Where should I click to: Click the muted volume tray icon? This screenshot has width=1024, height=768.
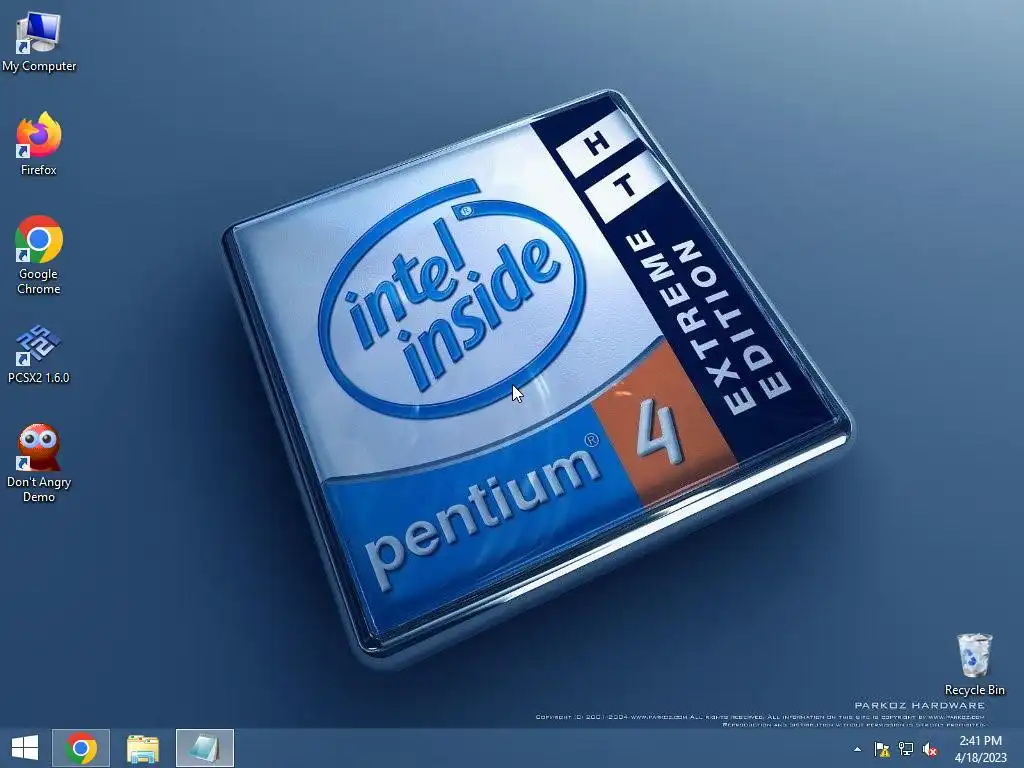[x=930, y=749]
